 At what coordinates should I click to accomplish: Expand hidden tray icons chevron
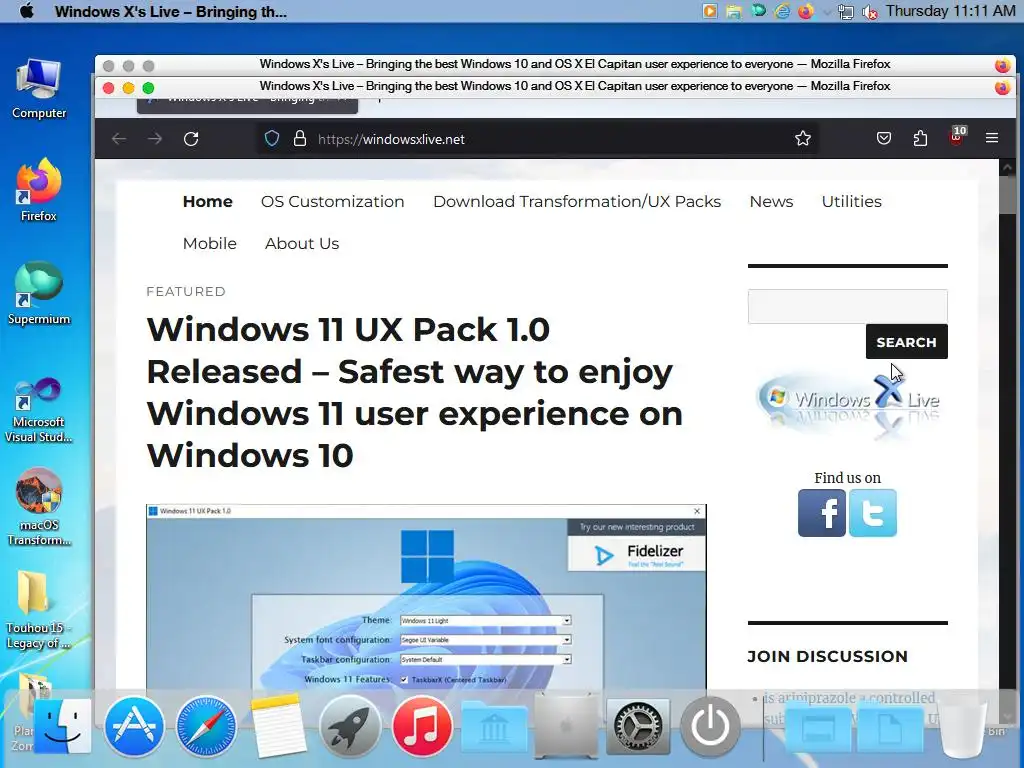click(827, 12)
